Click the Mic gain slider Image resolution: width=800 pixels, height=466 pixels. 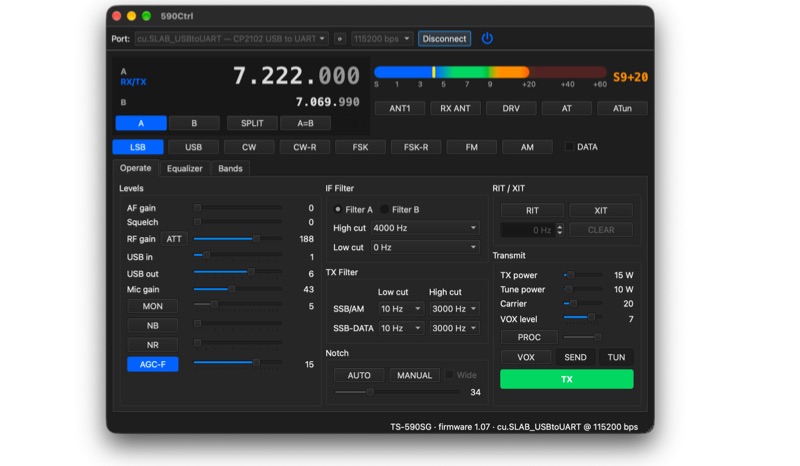click(x=238, y=289)
